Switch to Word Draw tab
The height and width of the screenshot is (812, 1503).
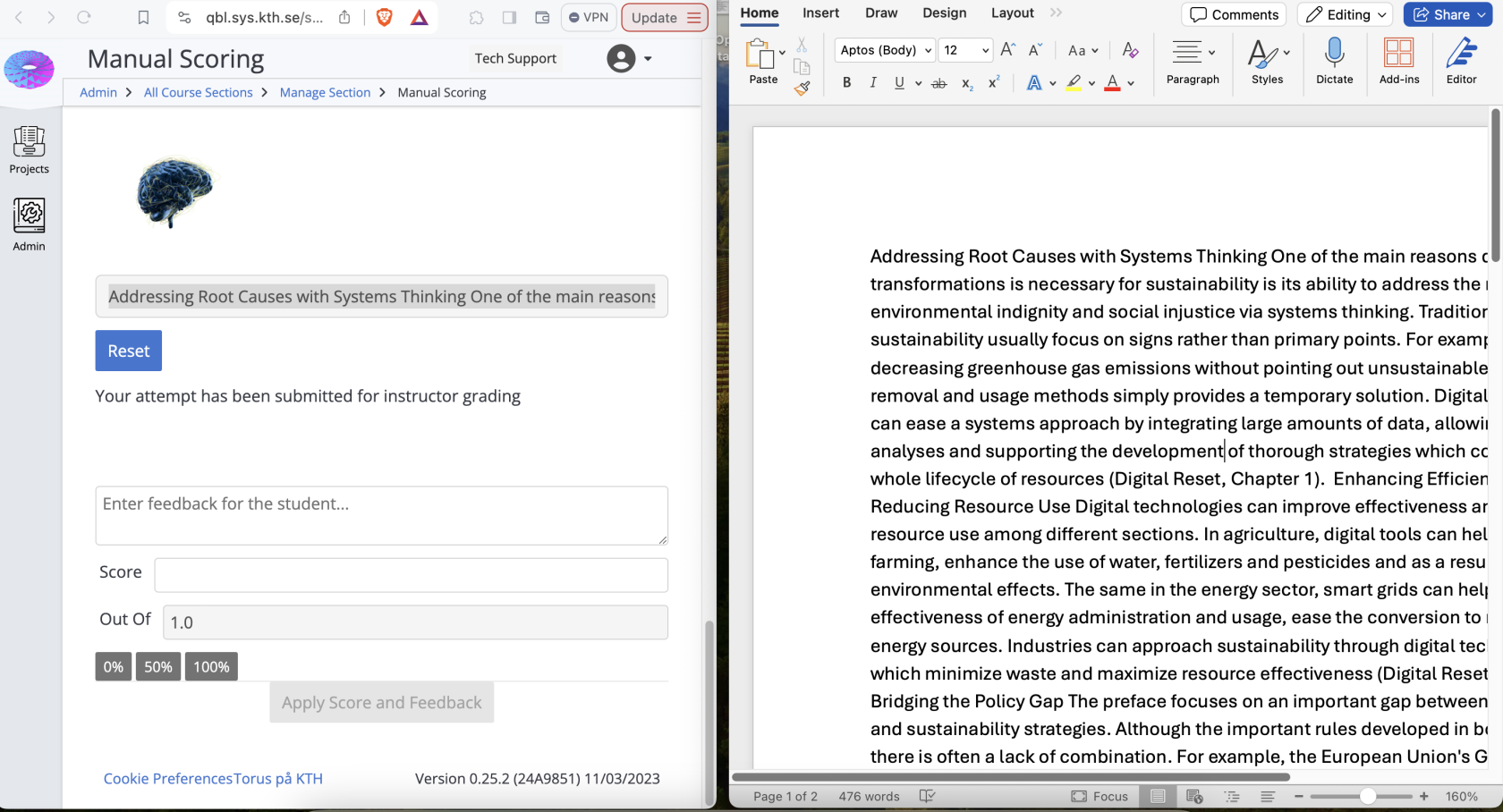click(x=881, y=13)
